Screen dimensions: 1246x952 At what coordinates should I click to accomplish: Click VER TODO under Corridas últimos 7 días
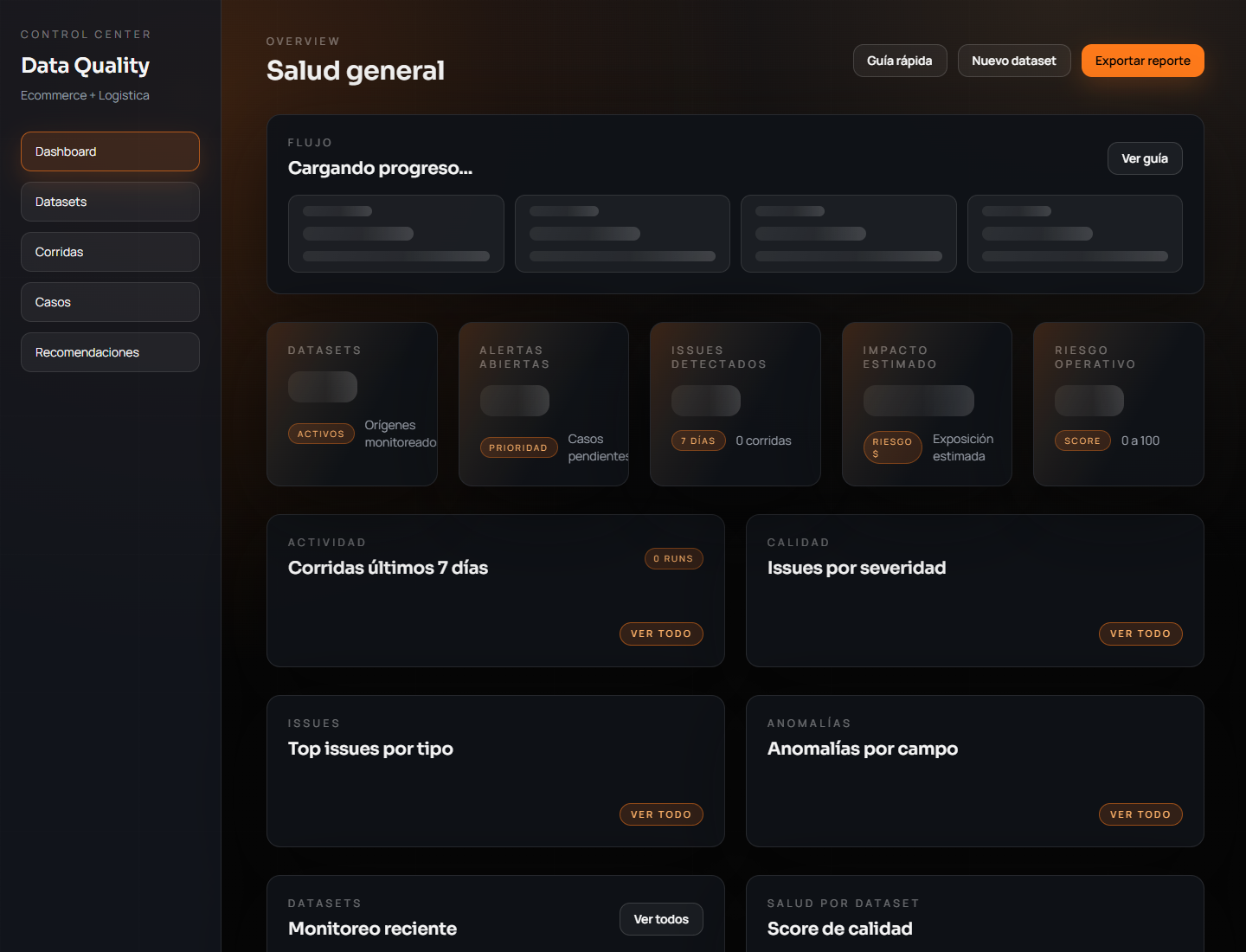pos(661,634)
